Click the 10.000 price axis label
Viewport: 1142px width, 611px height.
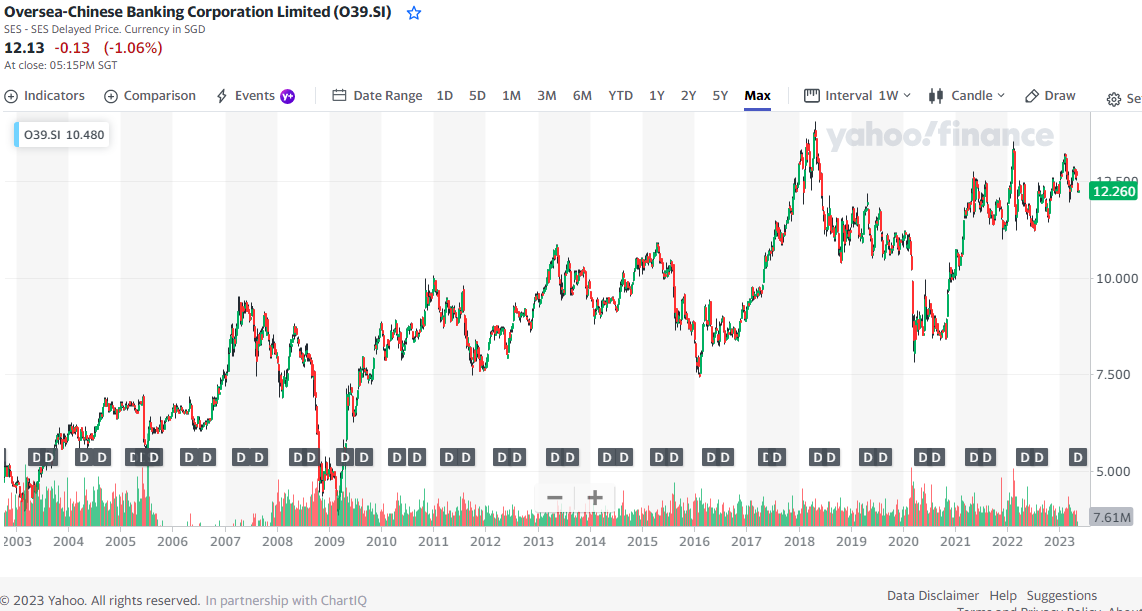[x=1117, y=278]
